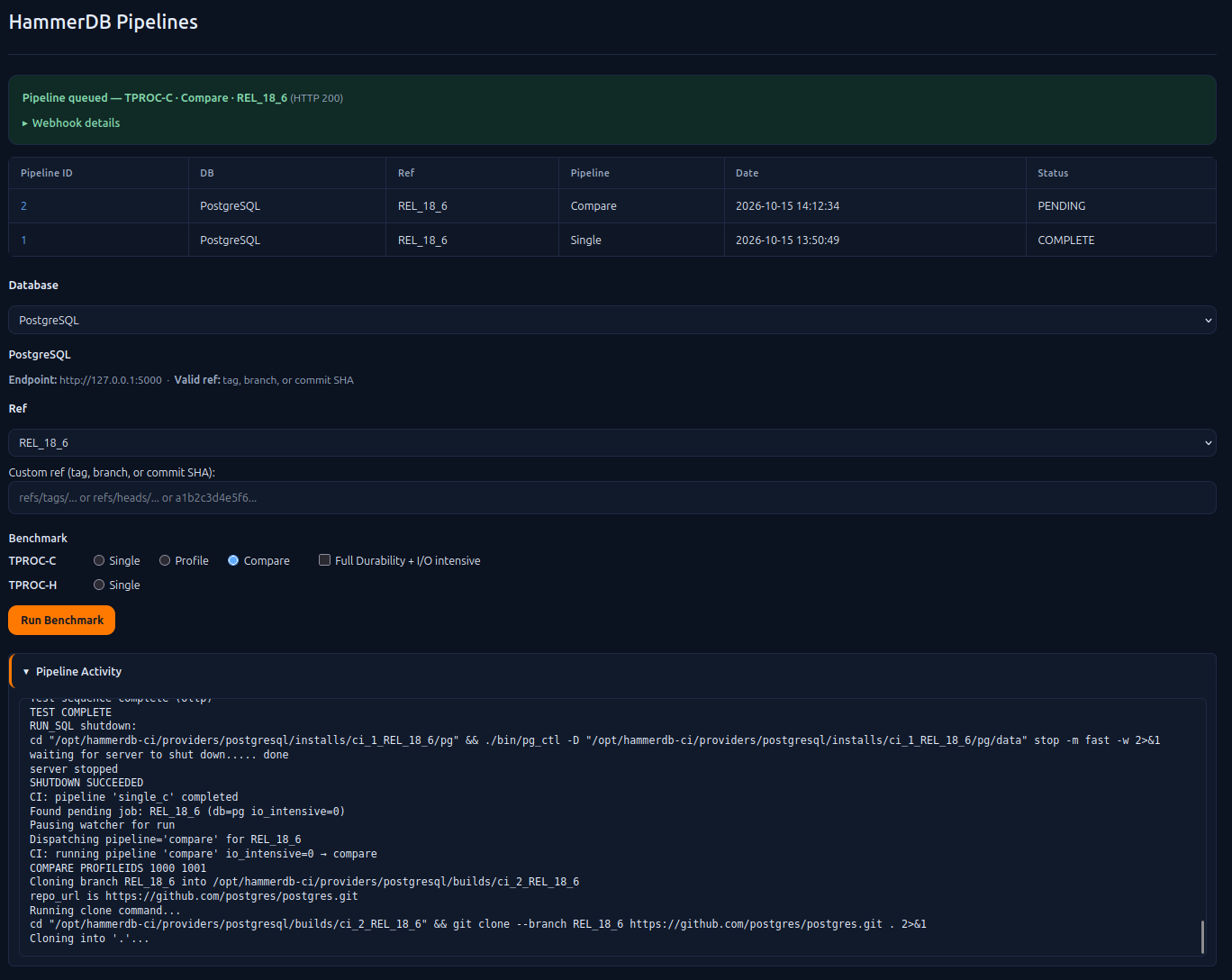Select the TPROC-H Single radio button

point(99,585)
